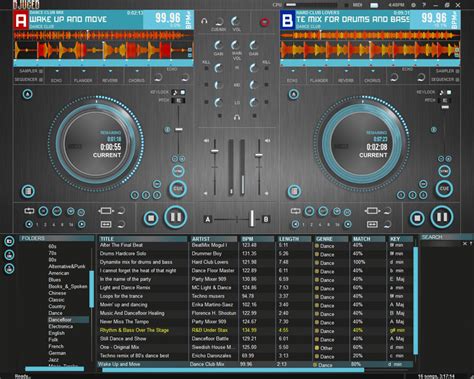Sort the track list by BPM column
474x379 pixels.
257,239
